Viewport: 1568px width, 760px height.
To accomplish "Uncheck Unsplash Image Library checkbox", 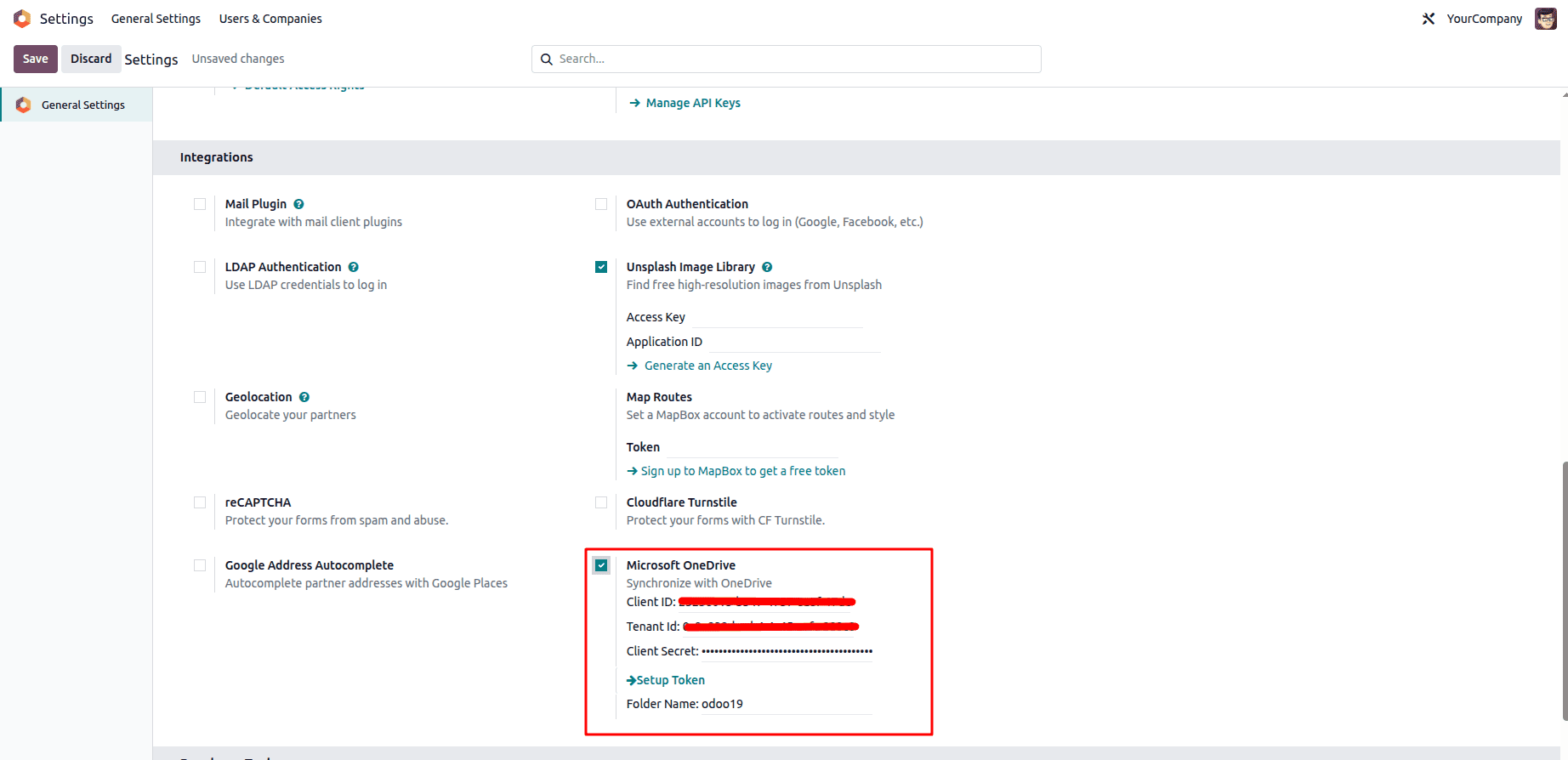I will tap(601, 267).
